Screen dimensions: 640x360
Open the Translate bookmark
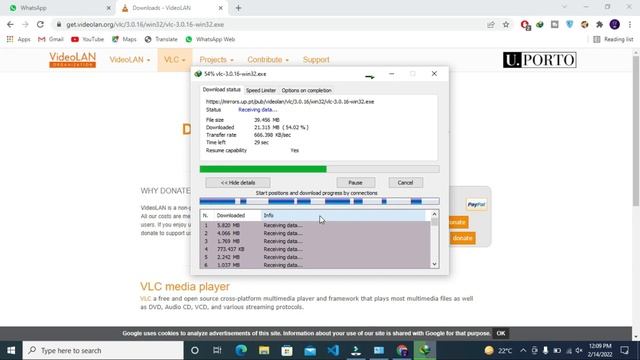(x=161, y=39)
